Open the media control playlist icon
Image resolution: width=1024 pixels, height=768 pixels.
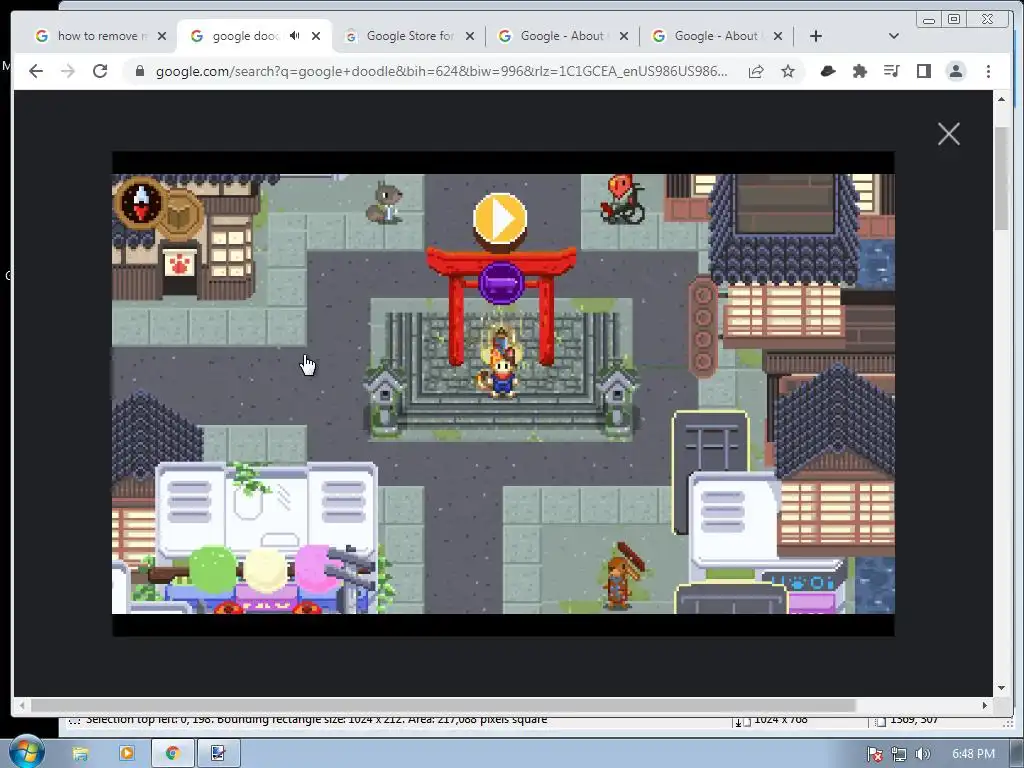click(x=891, y=71)
